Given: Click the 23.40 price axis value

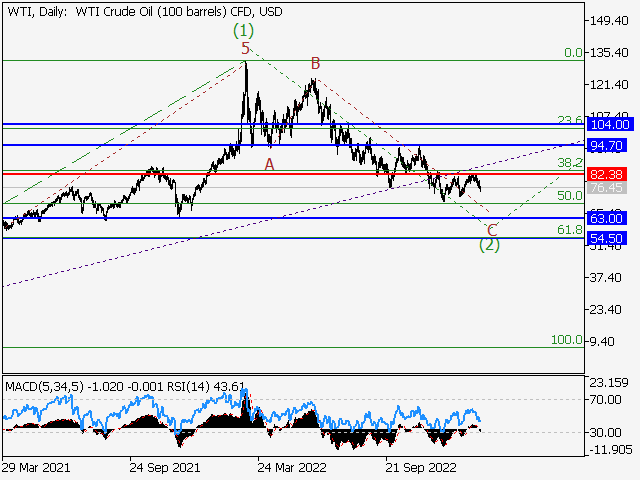Looking at the screenshot, I should (606, 309).
